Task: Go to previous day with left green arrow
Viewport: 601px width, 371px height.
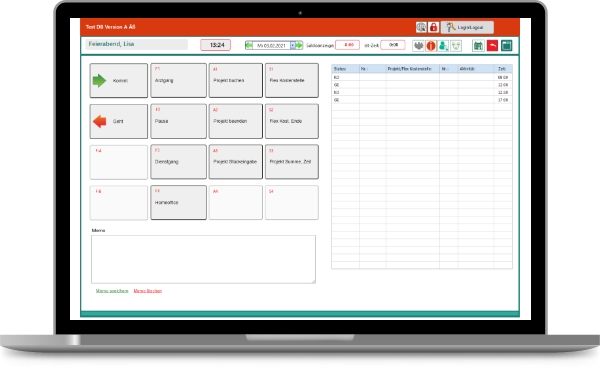Action: tap(249, 45)
